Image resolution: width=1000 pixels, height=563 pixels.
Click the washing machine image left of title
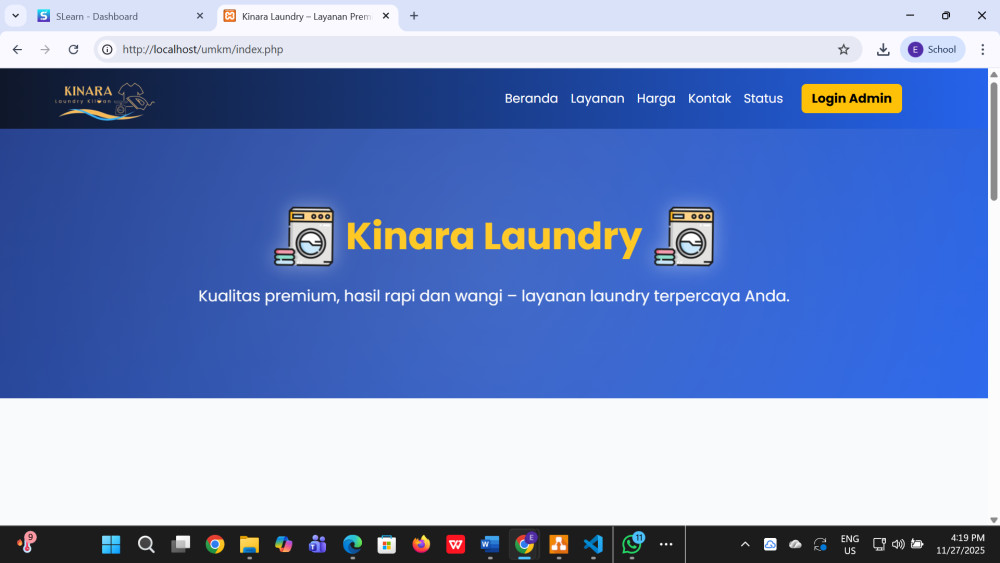click(x=304, y=237)
